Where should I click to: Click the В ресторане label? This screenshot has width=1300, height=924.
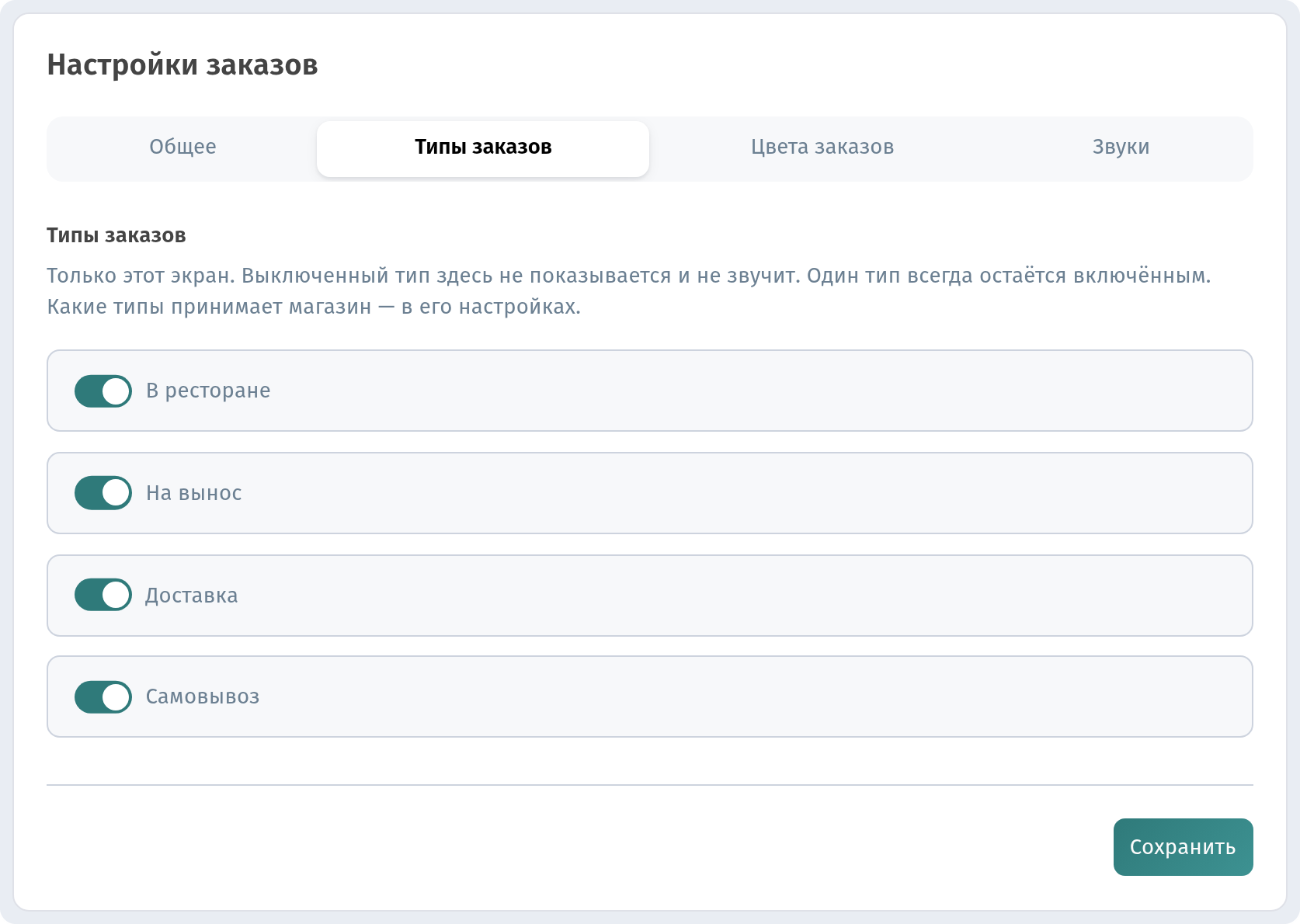click(x=208, y=391)
